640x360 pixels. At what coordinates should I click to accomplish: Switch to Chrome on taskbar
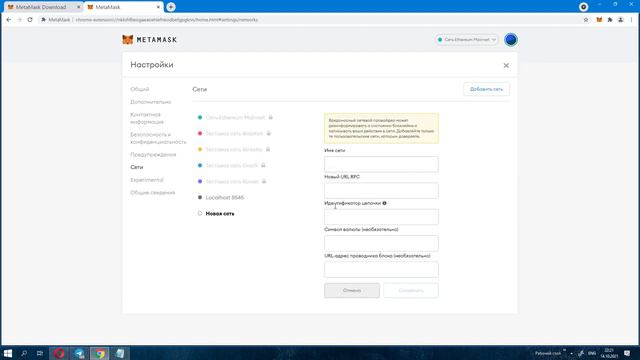(100, 353)
